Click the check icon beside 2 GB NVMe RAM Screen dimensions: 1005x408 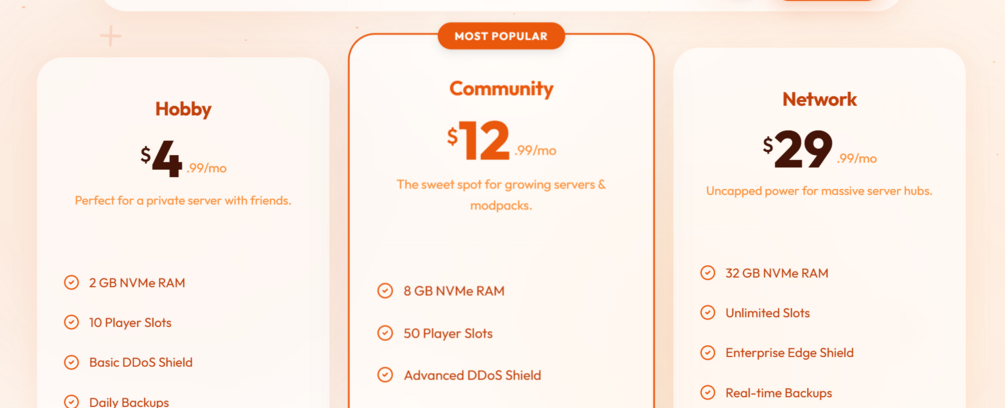(x=71, y=283)
